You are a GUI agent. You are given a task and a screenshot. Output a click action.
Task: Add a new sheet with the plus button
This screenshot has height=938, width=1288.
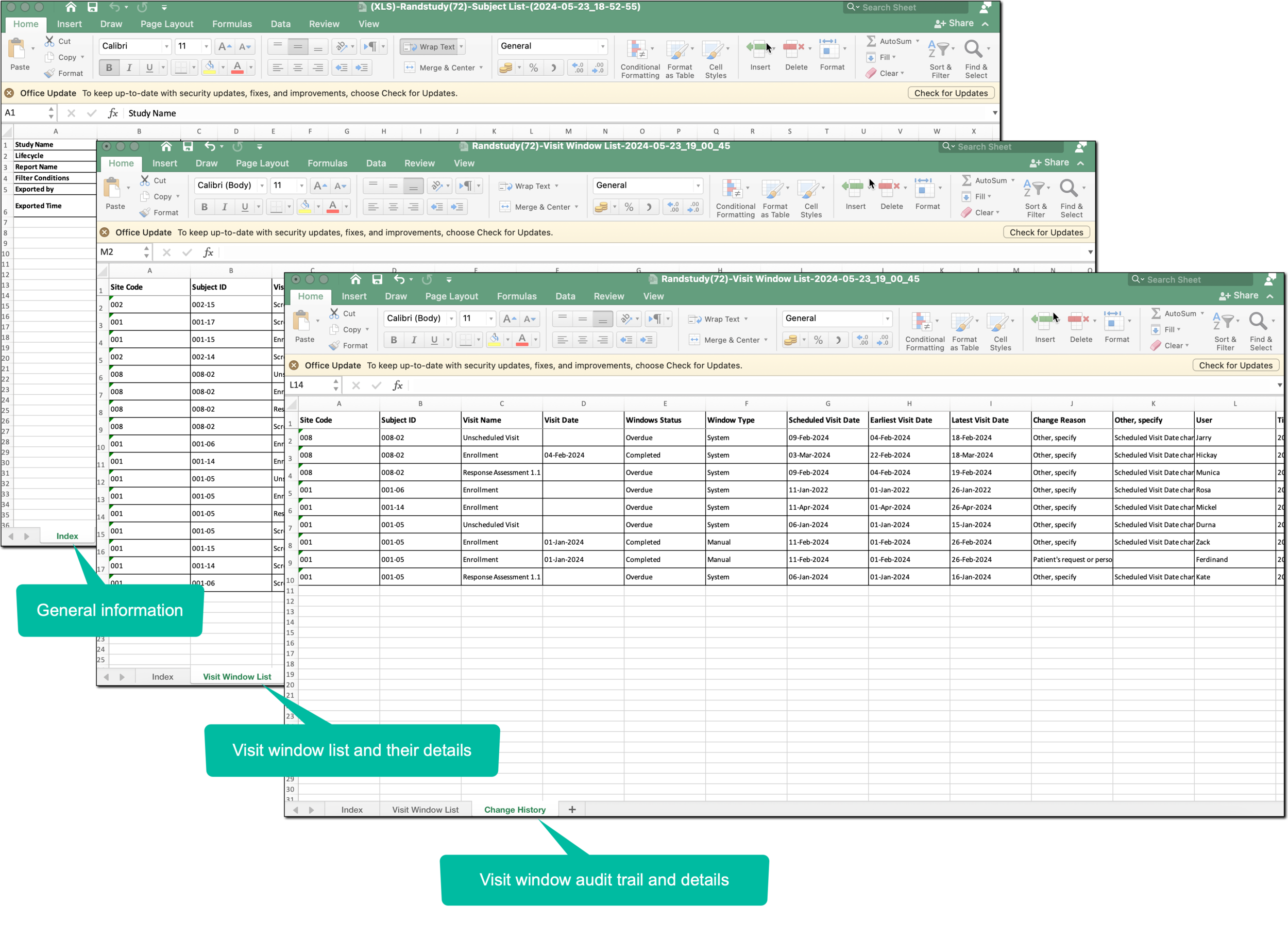coord(572,810)
